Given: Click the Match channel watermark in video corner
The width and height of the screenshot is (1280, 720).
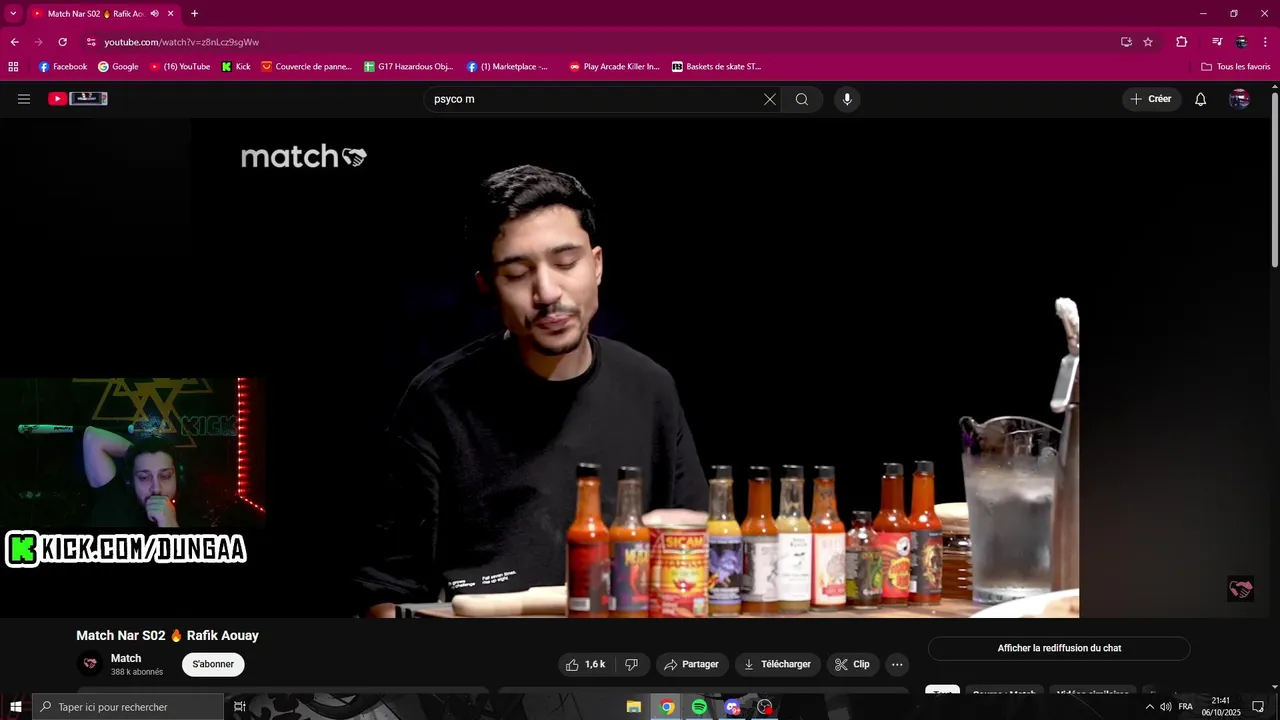Looking at the screenshot, I should click(x=1240, y=589).
